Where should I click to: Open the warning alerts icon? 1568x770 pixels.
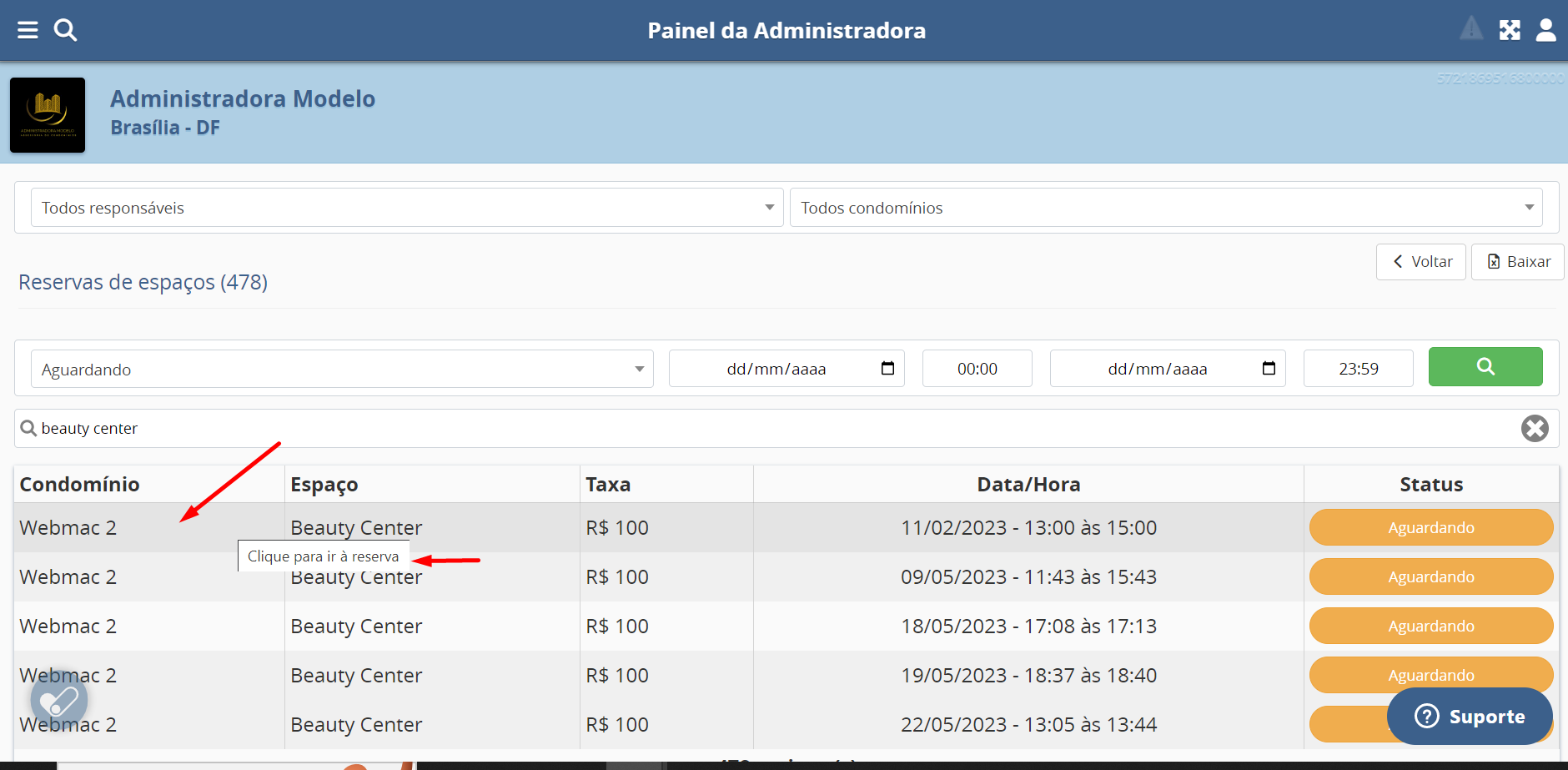1471,30
